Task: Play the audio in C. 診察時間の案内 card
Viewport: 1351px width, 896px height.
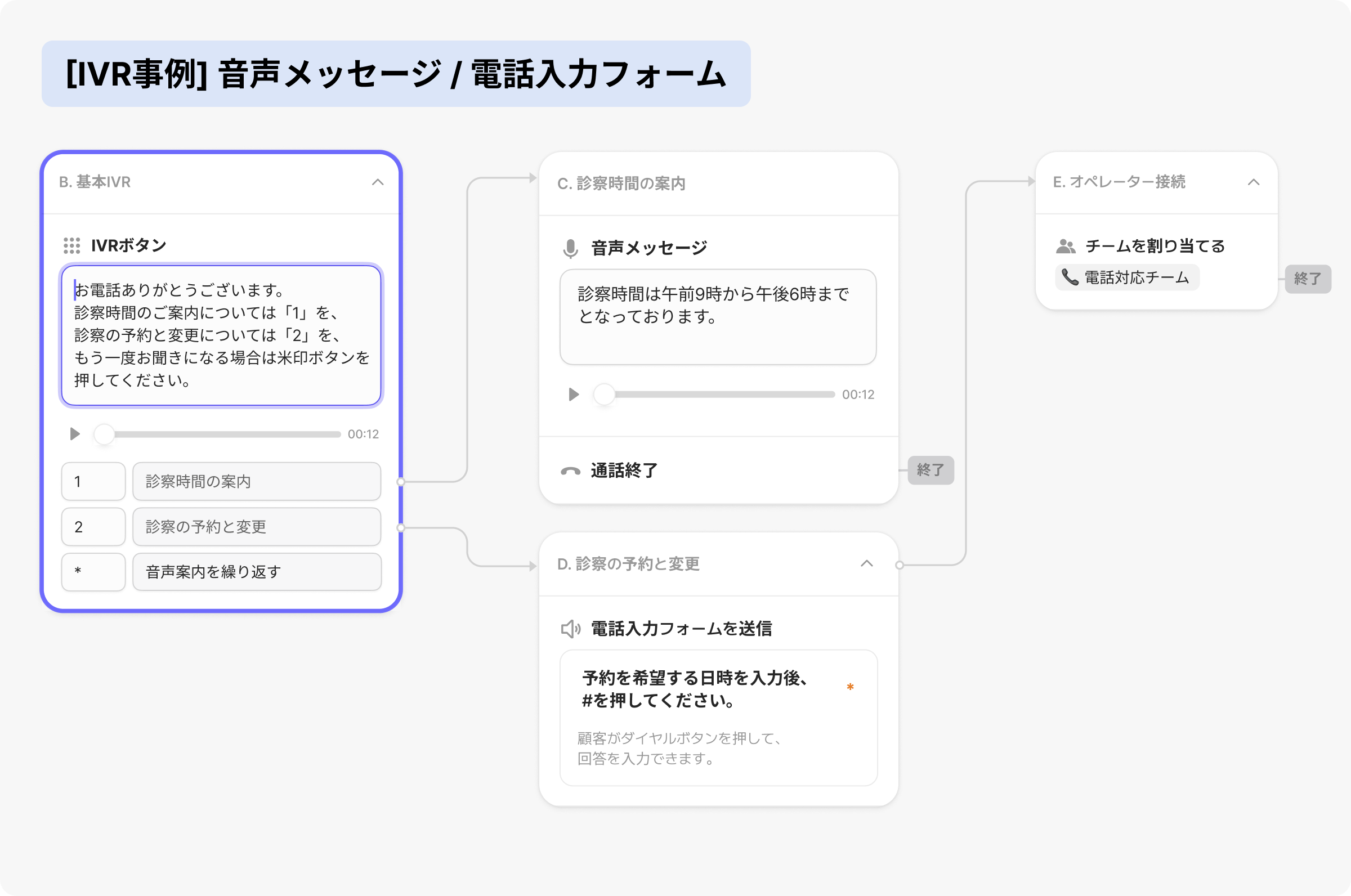Action: tap(574, 395)
